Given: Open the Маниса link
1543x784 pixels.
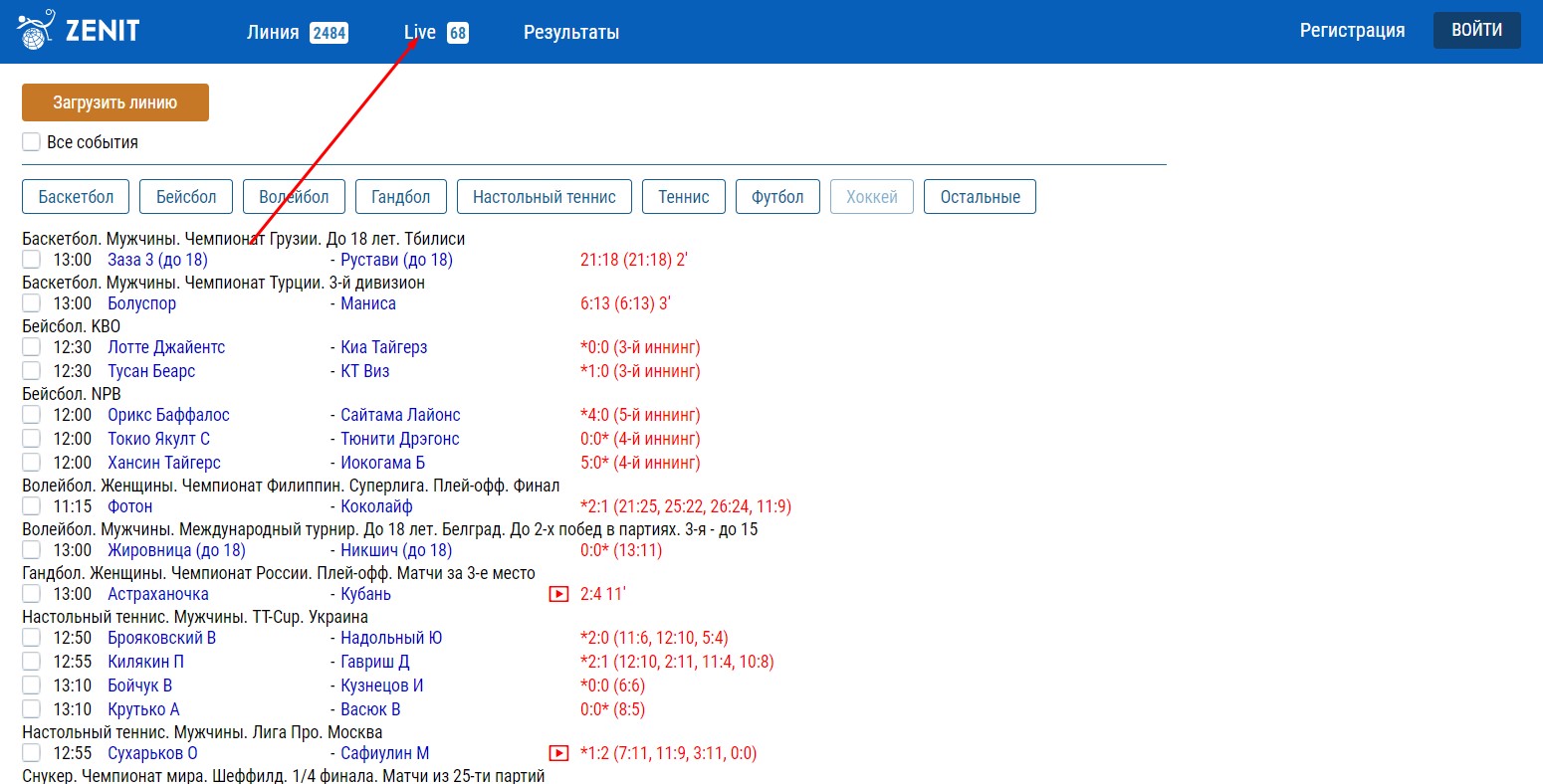Looking at the screenshot, I should click(x=368, y=303).
